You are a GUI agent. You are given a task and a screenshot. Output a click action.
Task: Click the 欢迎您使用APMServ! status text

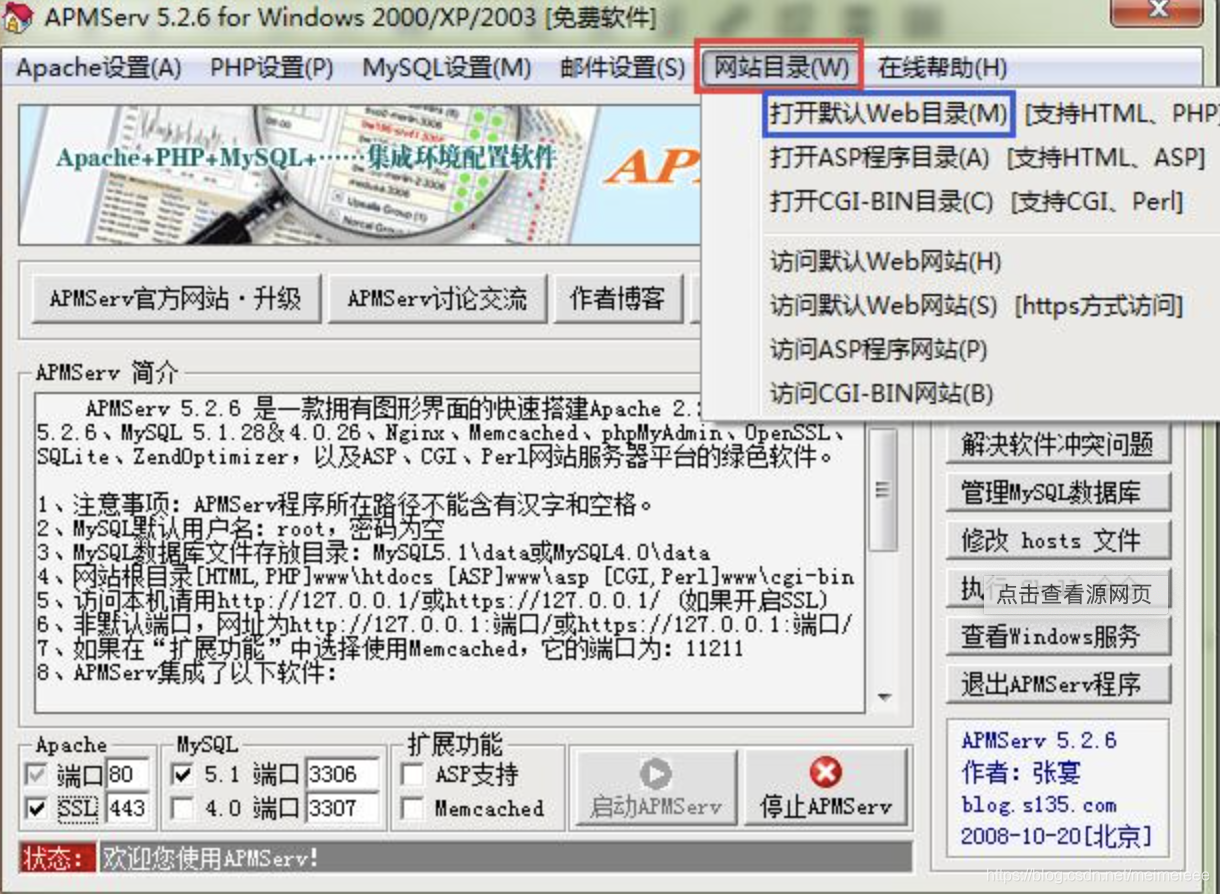[x=209, y=857]
